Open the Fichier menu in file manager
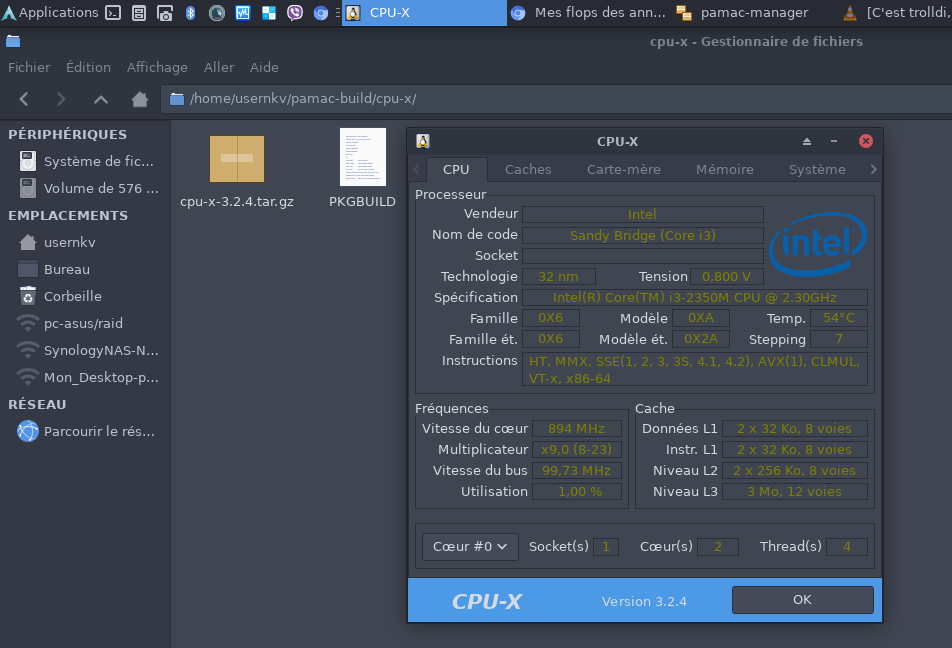 29,67
